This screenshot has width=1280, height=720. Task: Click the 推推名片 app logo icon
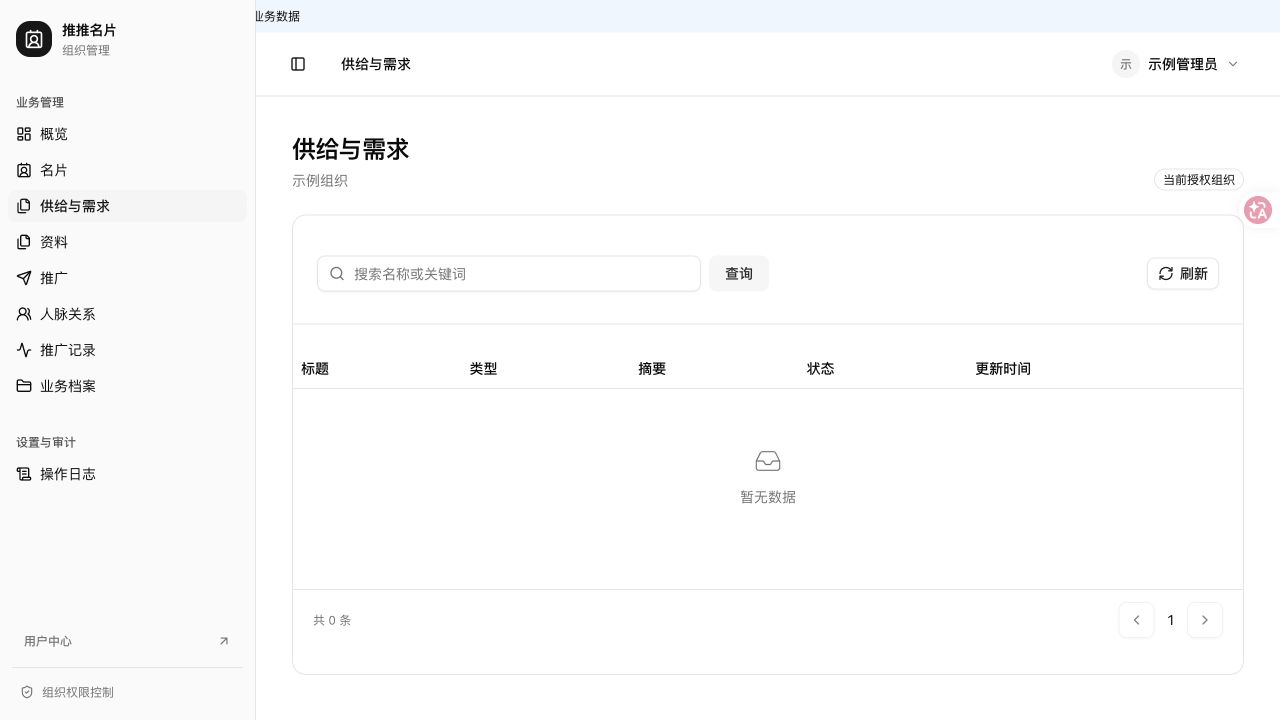pos(34,40)
